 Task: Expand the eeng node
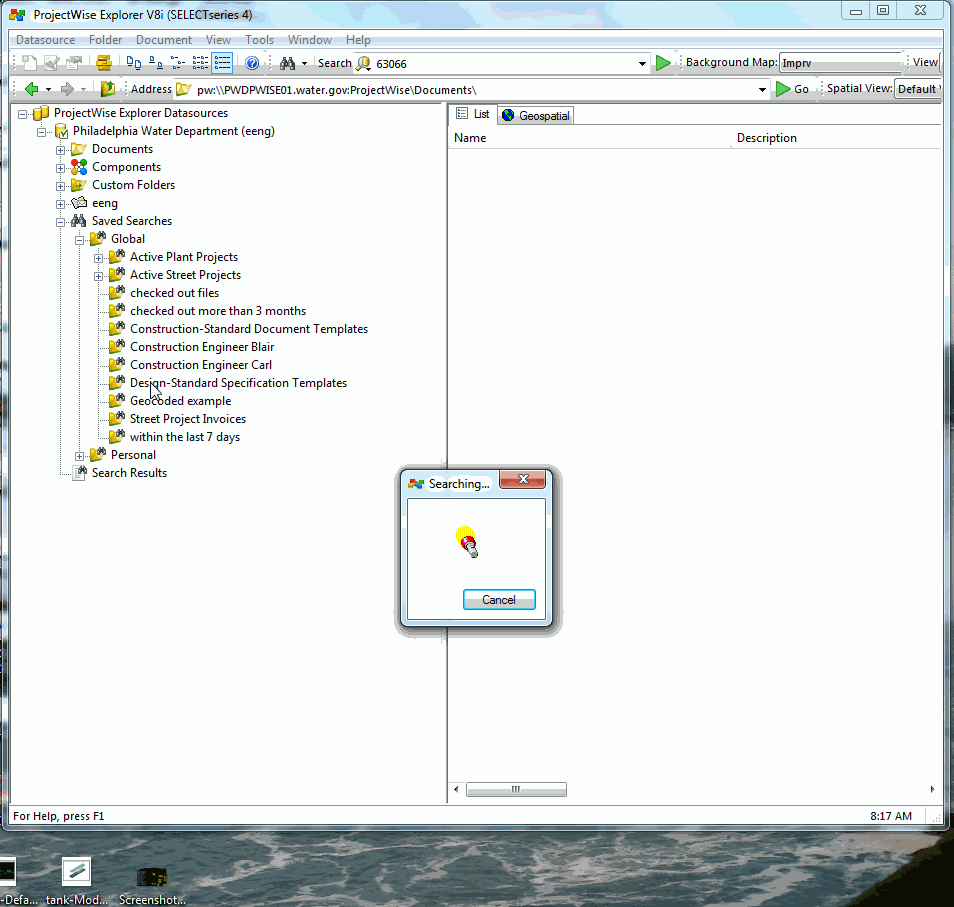[x=60, y=204]
